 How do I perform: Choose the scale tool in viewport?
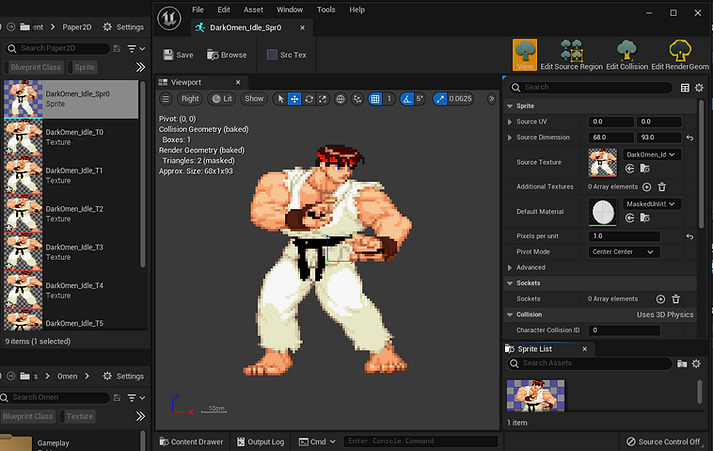(322, 99)
